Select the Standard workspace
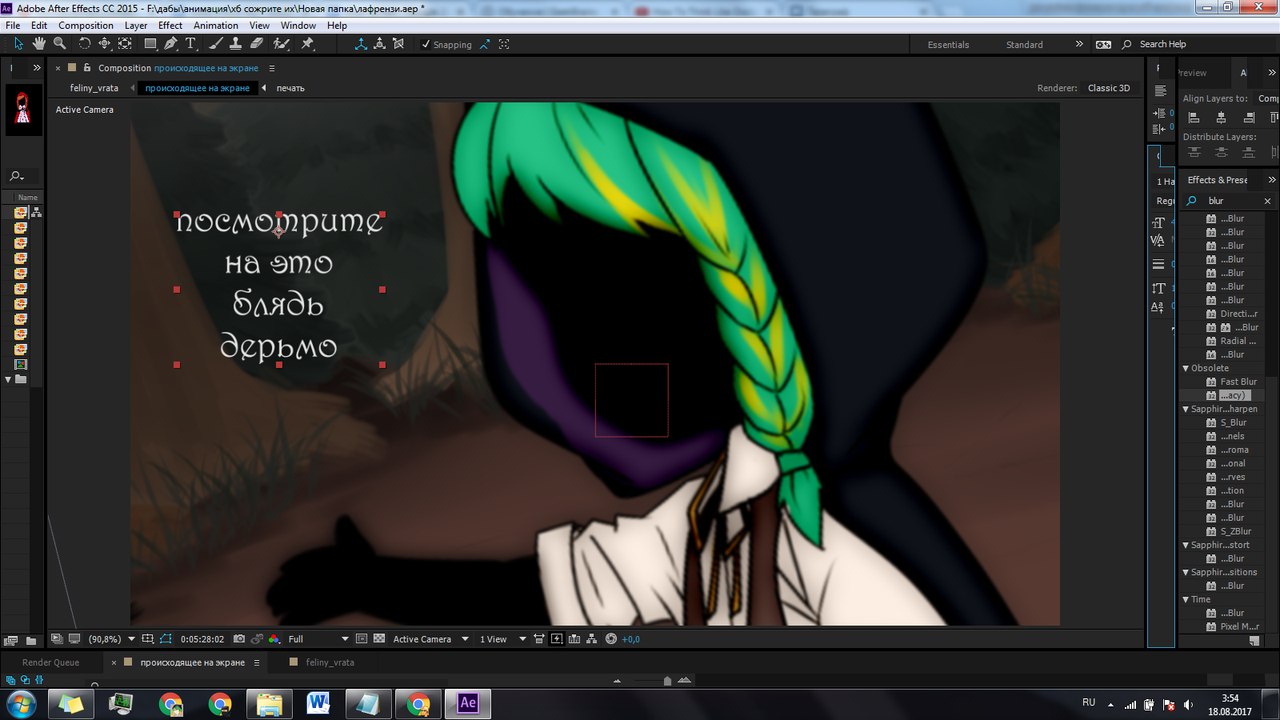Viewport: 1280px width, 720px height. click(x=1024, y=44)
